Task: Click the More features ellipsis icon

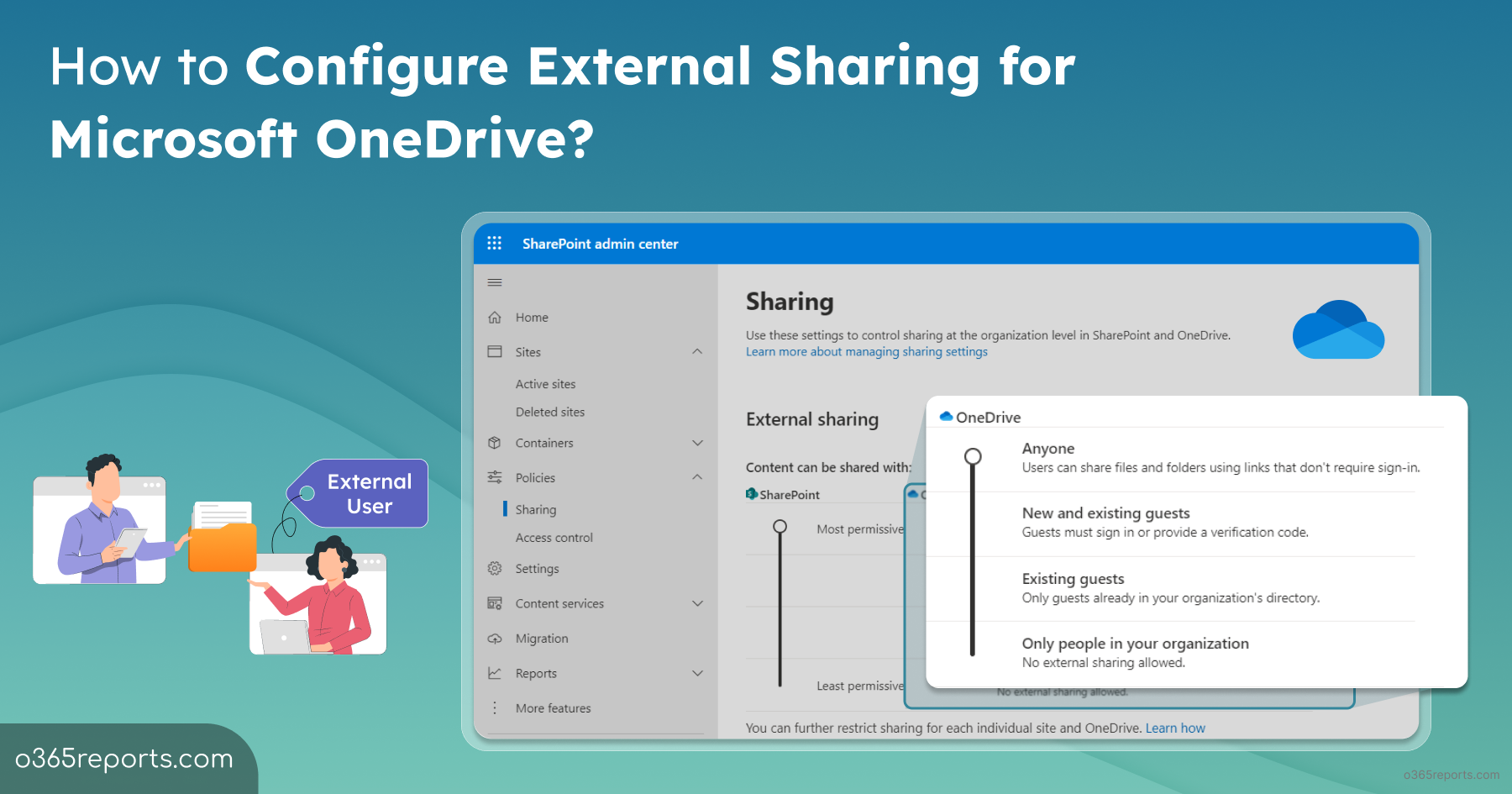Action: point(495,708)
